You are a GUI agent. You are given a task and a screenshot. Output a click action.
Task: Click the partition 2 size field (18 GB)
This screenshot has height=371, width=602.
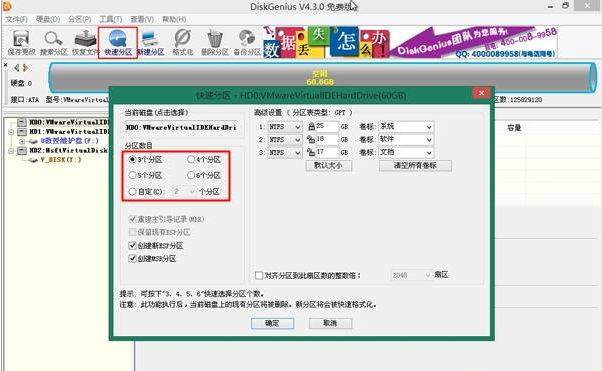coord(327,139)
